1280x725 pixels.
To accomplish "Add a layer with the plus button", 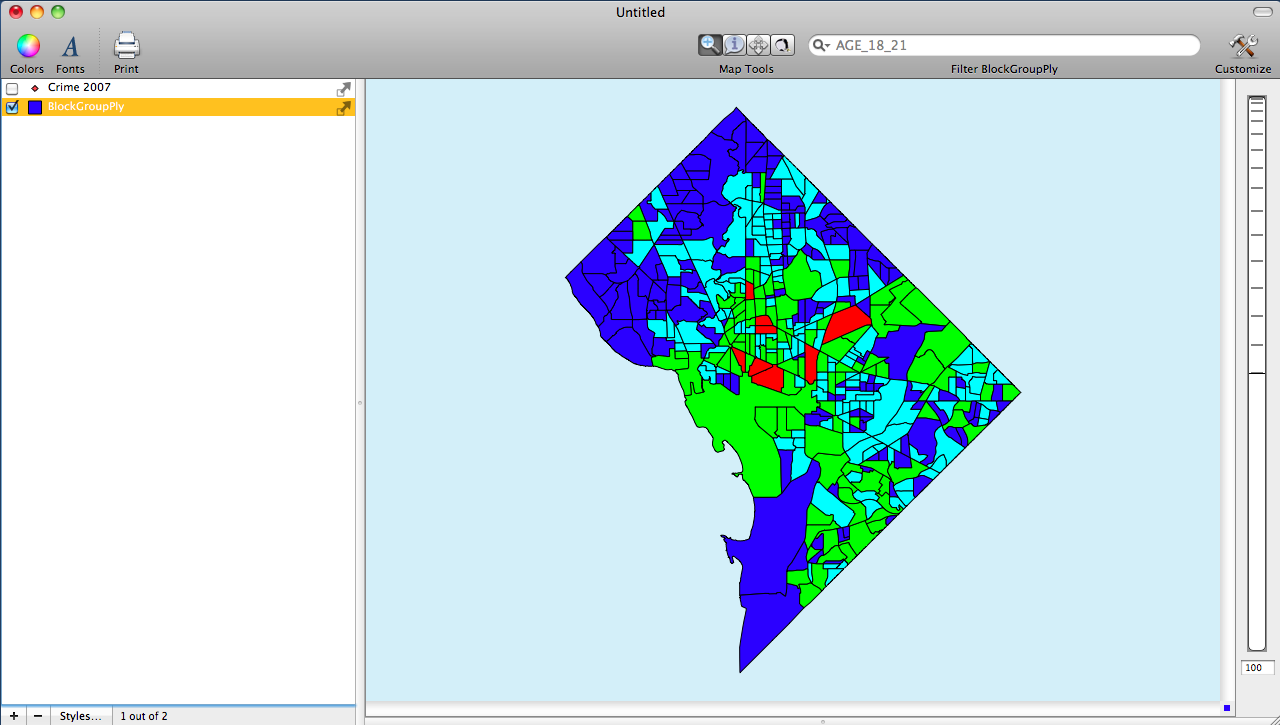I will pos(13,716).
